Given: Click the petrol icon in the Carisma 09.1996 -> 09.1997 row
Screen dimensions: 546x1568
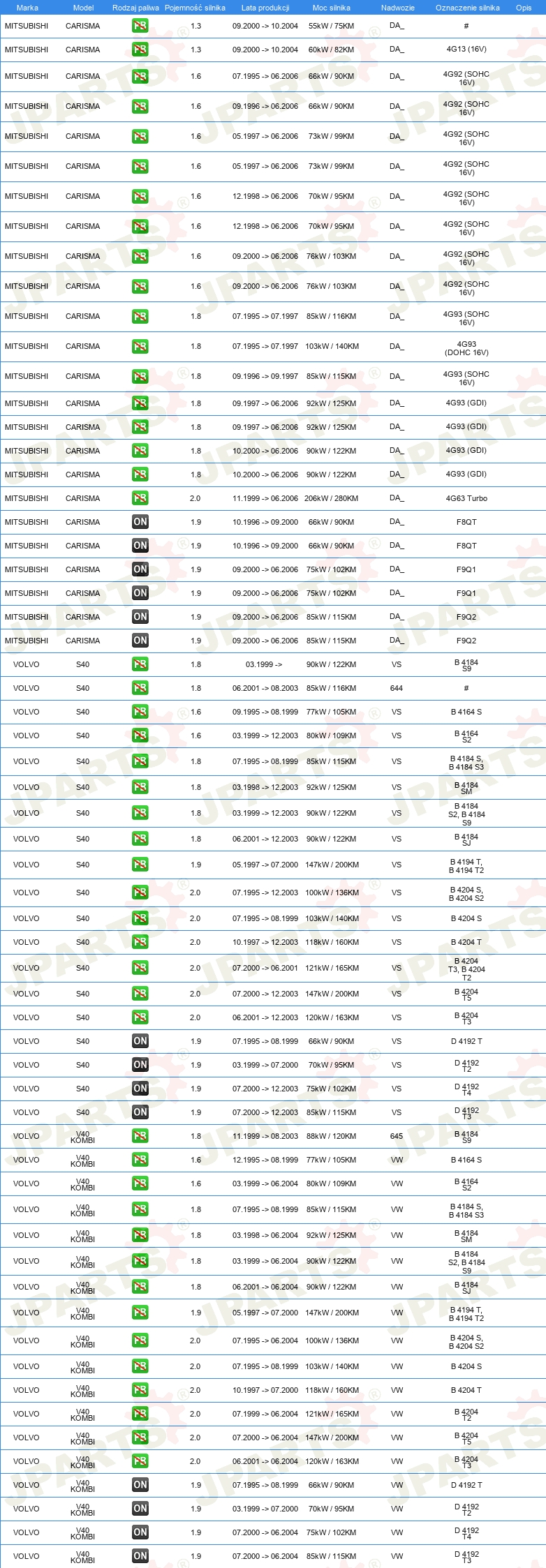Looking at the screenshot, I should click(140, 376).
